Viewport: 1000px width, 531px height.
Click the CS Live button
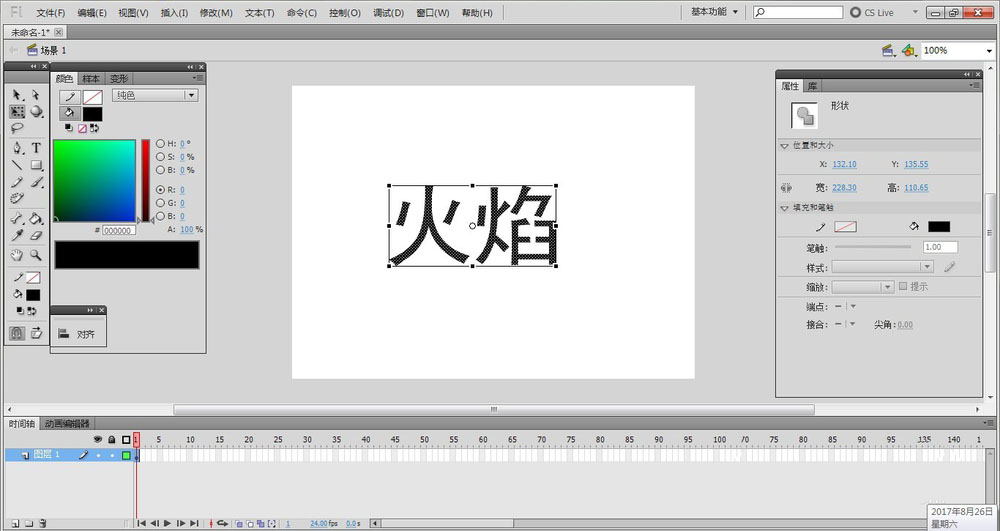(872, 13)
